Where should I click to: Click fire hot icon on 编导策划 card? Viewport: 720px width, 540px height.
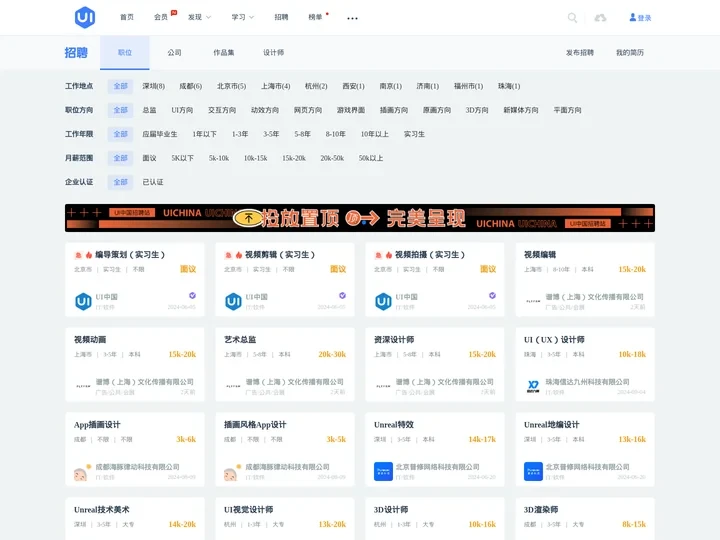coord(89,255)
